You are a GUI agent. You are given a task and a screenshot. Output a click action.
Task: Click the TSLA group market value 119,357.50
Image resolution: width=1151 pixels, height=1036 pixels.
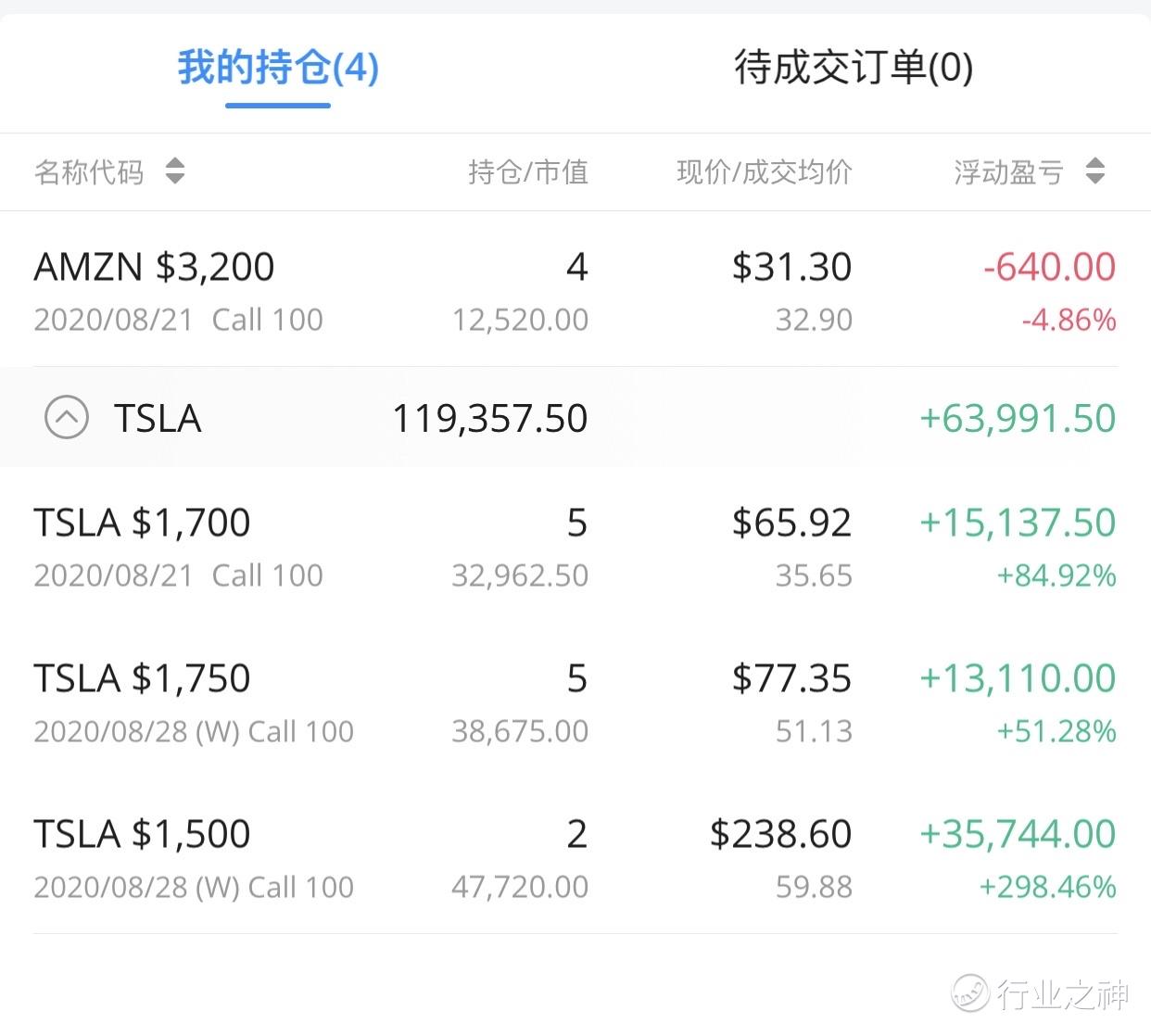tap(489, 419)
